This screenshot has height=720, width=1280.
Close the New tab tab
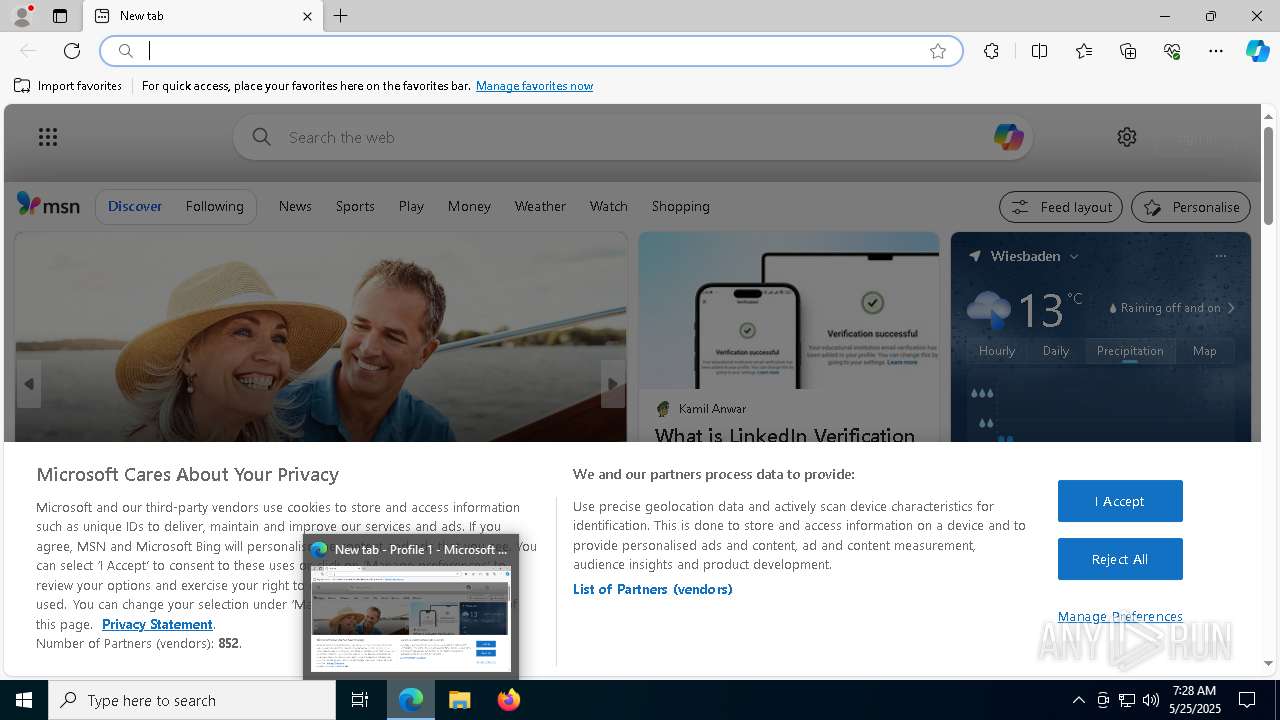307,16
